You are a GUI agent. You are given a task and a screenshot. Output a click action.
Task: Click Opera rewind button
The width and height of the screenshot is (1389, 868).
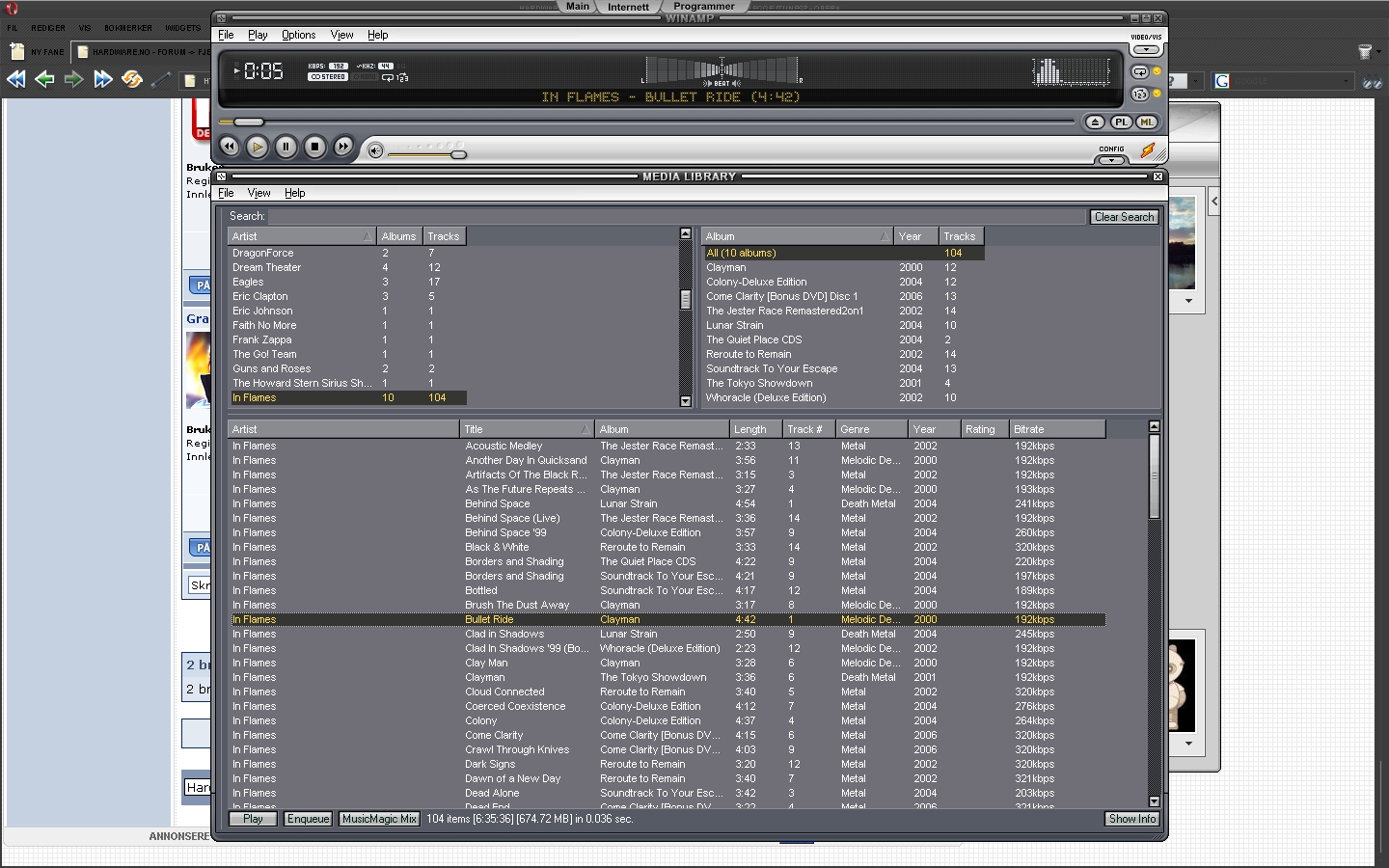coord(15,79)
